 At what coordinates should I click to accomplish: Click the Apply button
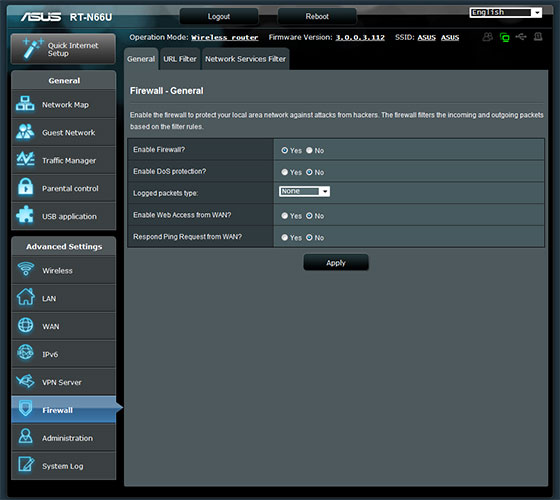(336, 262)
